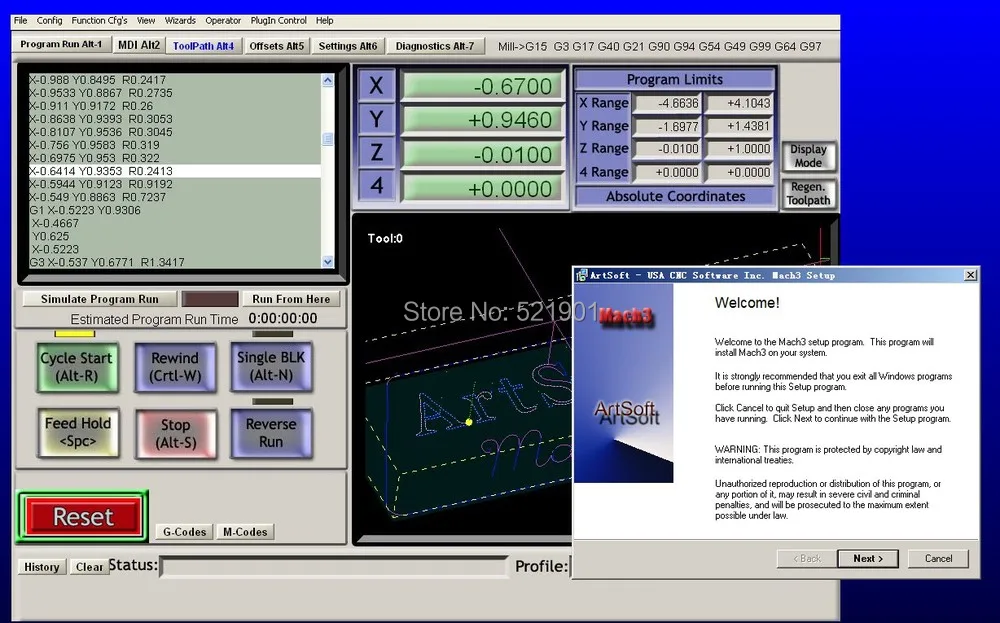The image size is (1000, 623).
Task: Click the Status message field
Action: (x=334, y=567)
